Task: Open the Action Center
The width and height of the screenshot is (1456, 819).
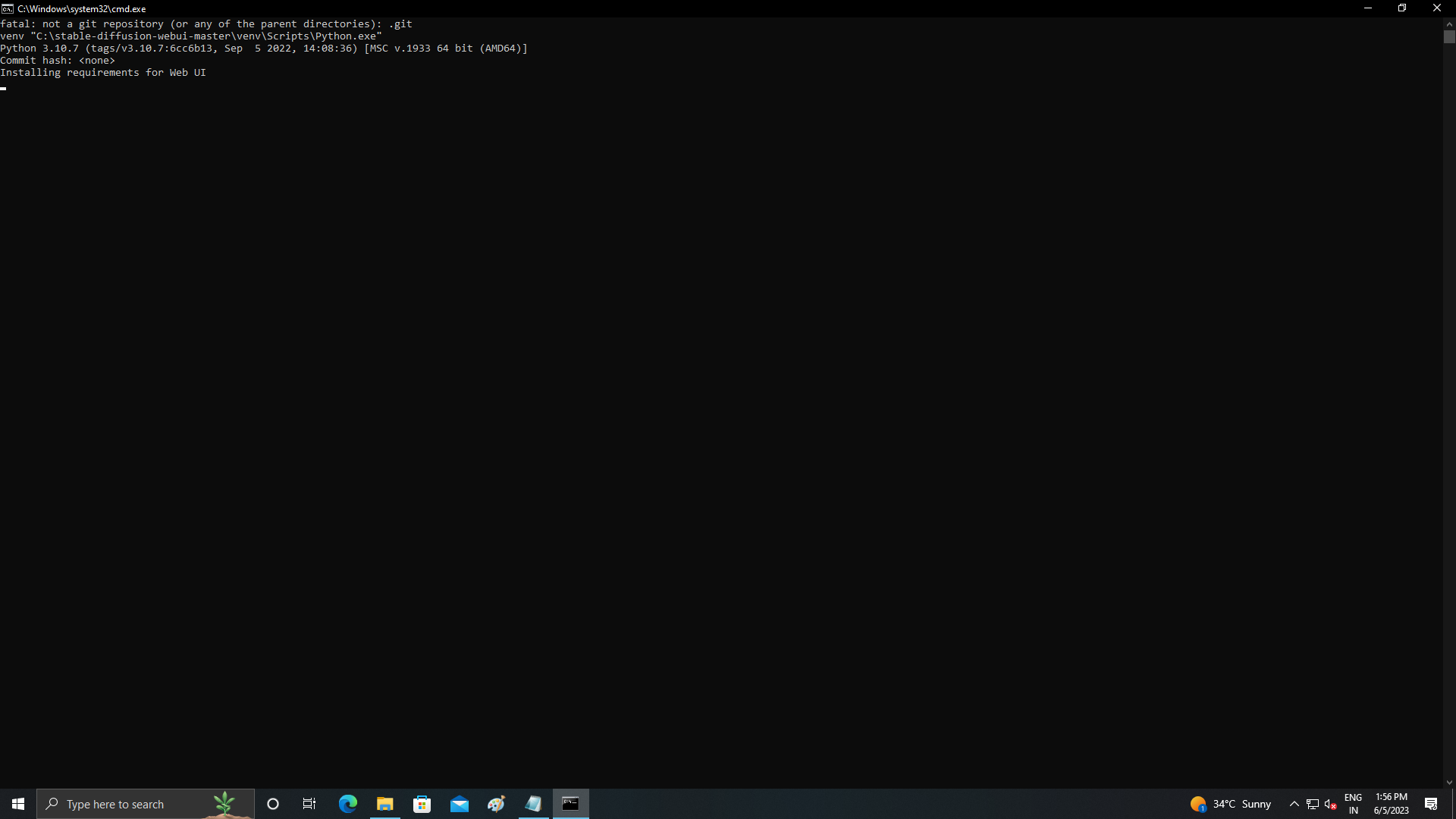Action: pos(1432,804)
